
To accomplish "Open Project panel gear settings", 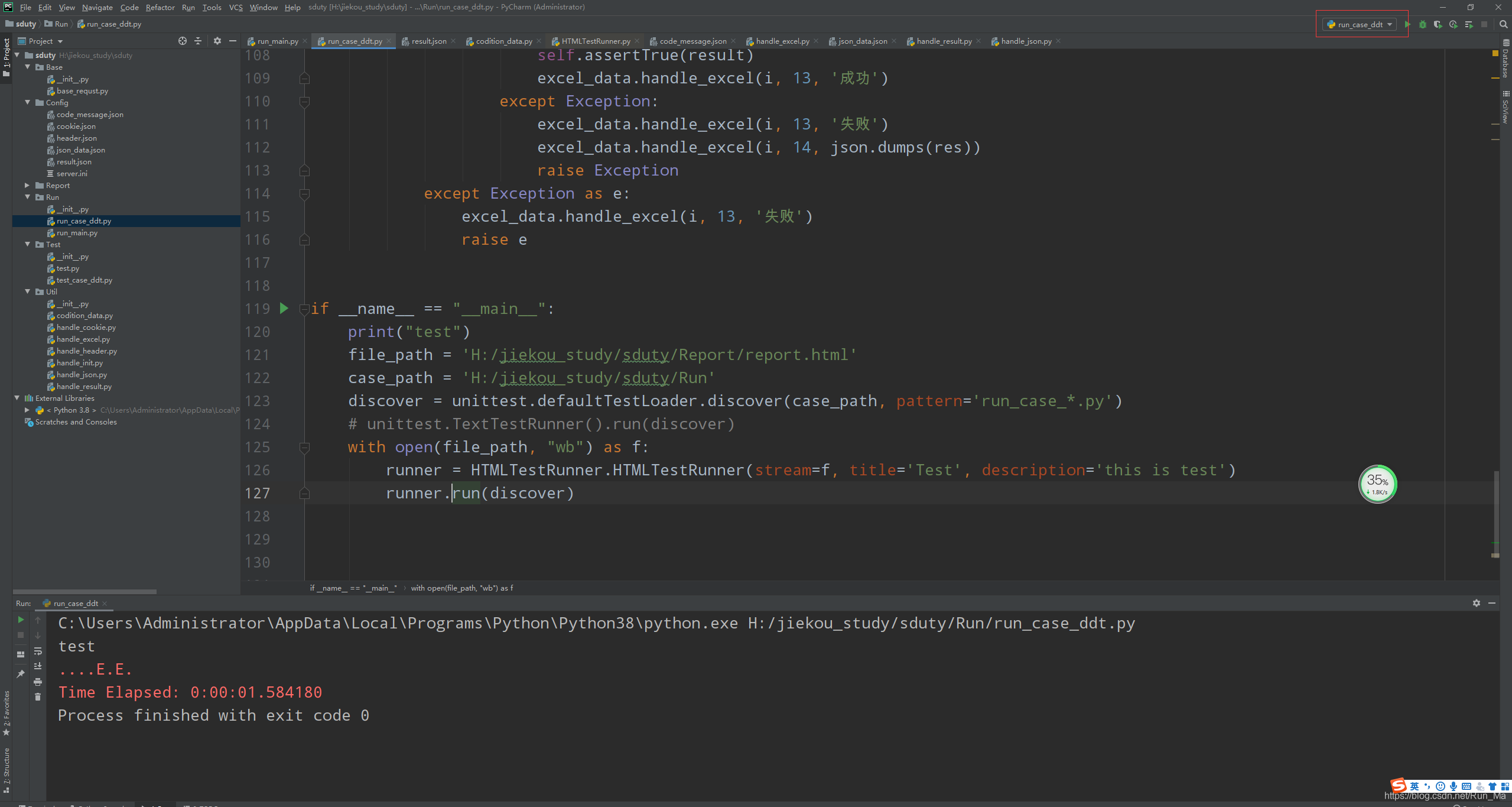I will (217, 41).
